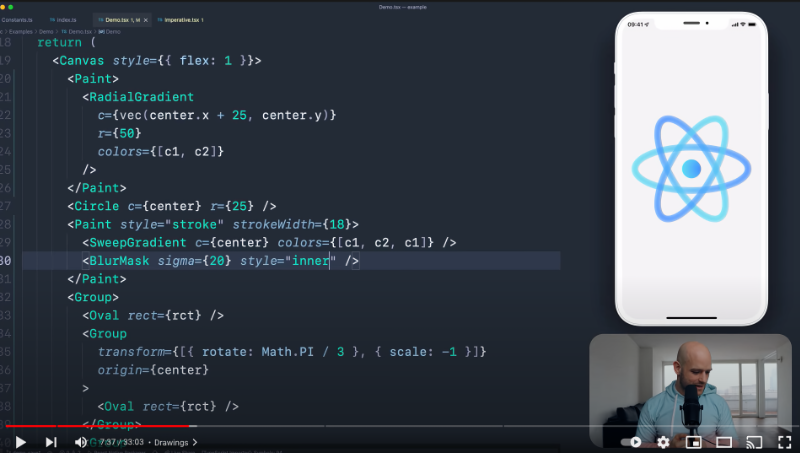Click the iPhone simulator home indicator bar
Image resolution: width=800 pixels, height=453 pixels.
click(x=691, y=318)
